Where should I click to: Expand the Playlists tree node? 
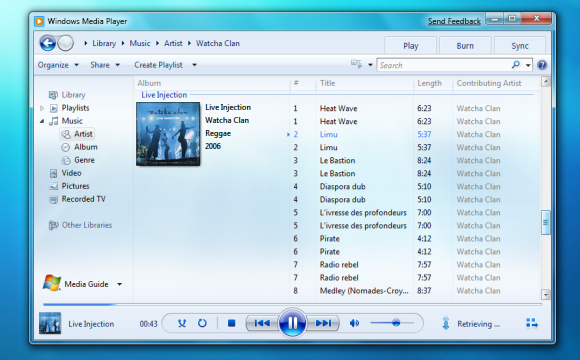42,108
